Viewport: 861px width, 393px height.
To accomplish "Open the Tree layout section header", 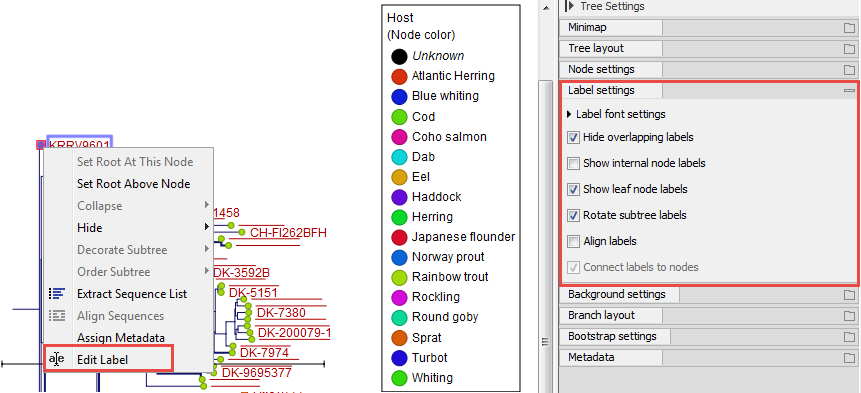I will tap(611, 48).
